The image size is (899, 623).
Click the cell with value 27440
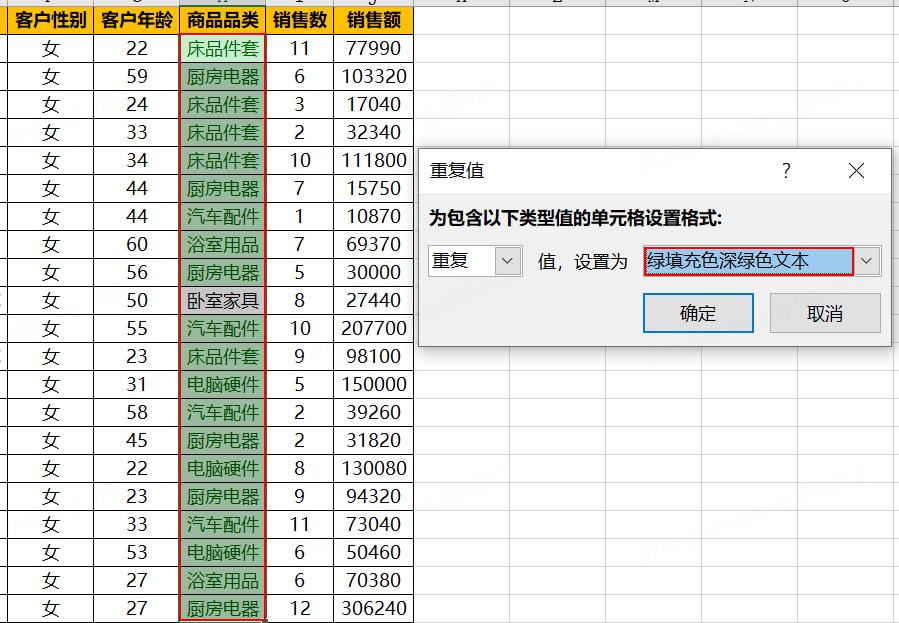(373, 300)
